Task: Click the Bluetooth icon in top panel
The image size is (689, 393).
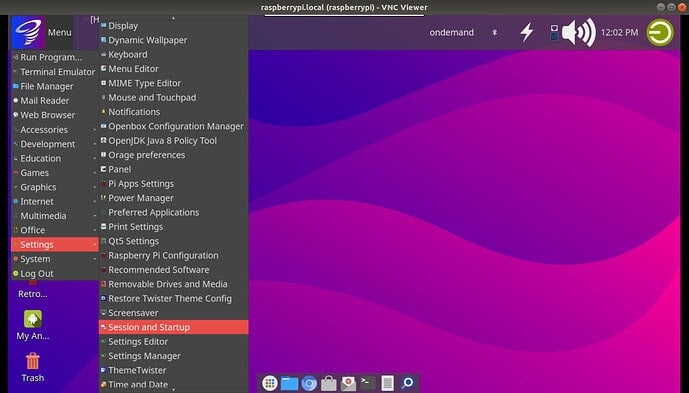Action: 494,33
